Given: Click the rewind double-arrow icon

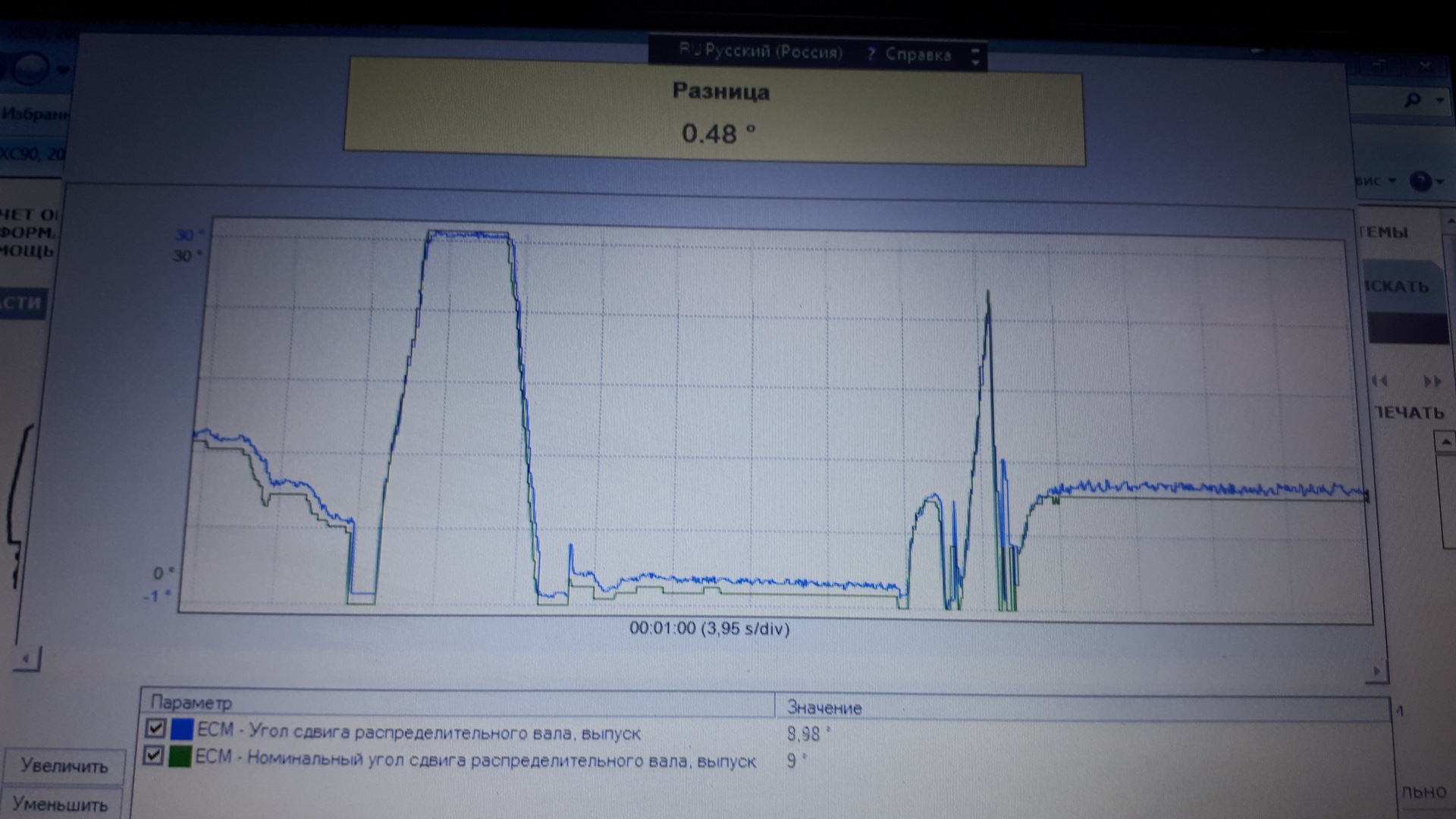Looking at the screenshot, I should tap(1379, 381).
